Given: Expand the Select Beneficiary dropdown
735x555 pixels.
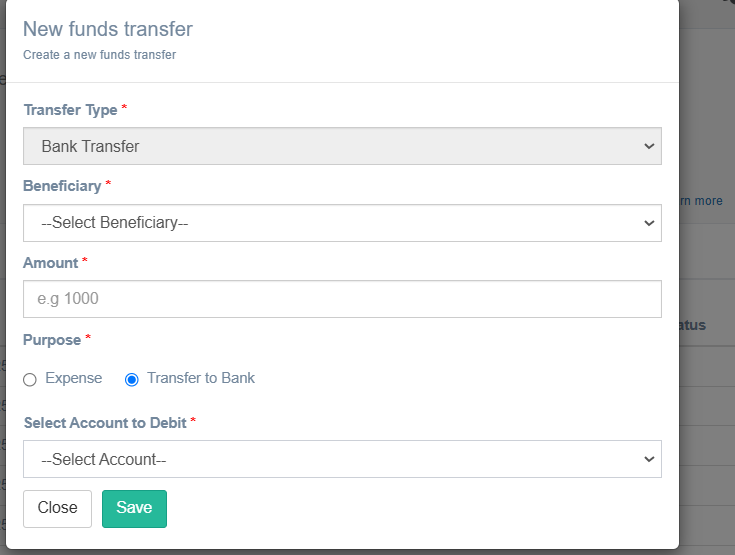Looking at the screenshot, I should coord(341,223).
